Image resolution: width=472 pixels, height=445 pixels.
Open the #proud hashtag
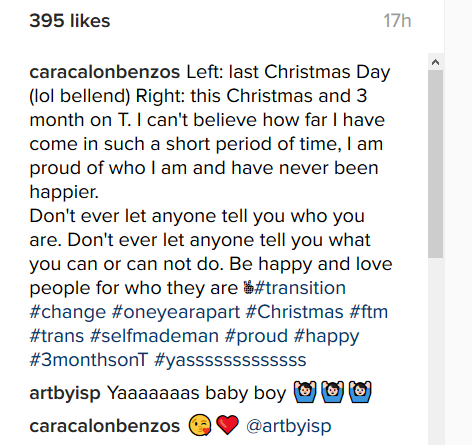256,336
